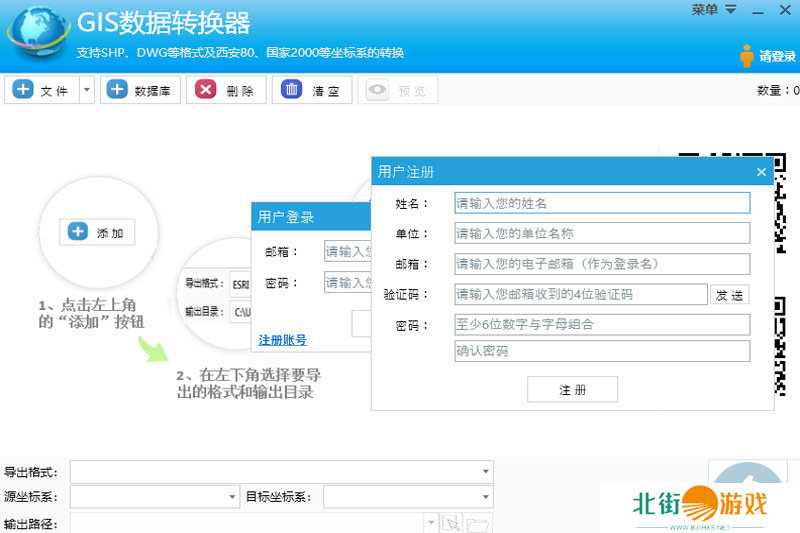Click the 验证码 verification code field
The width and height of the screenshot is (800, 533).
(x=579, y=295)
